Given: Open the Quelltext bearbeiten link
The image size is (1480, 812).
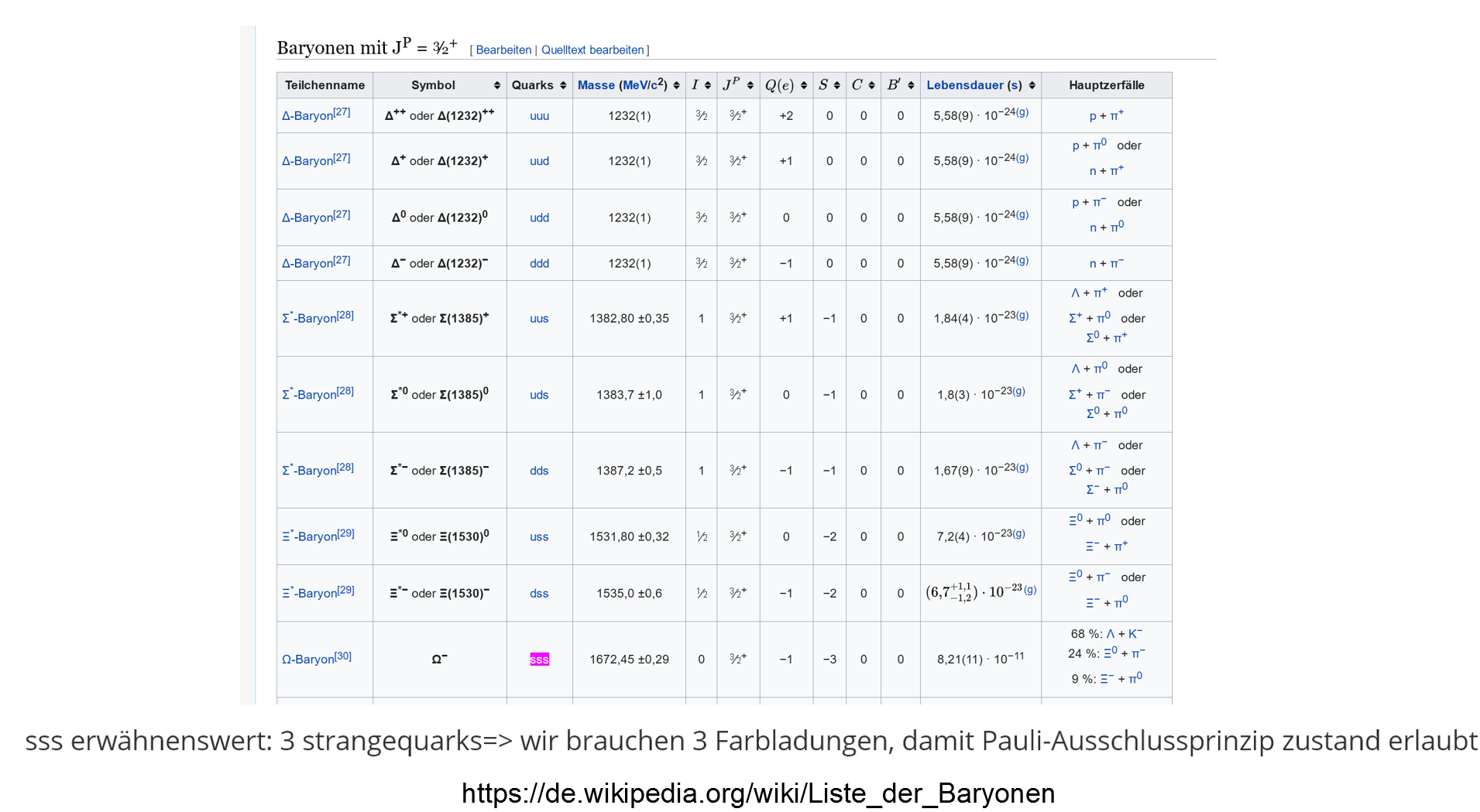Looking at the screenshot, I should coord(592,50).
